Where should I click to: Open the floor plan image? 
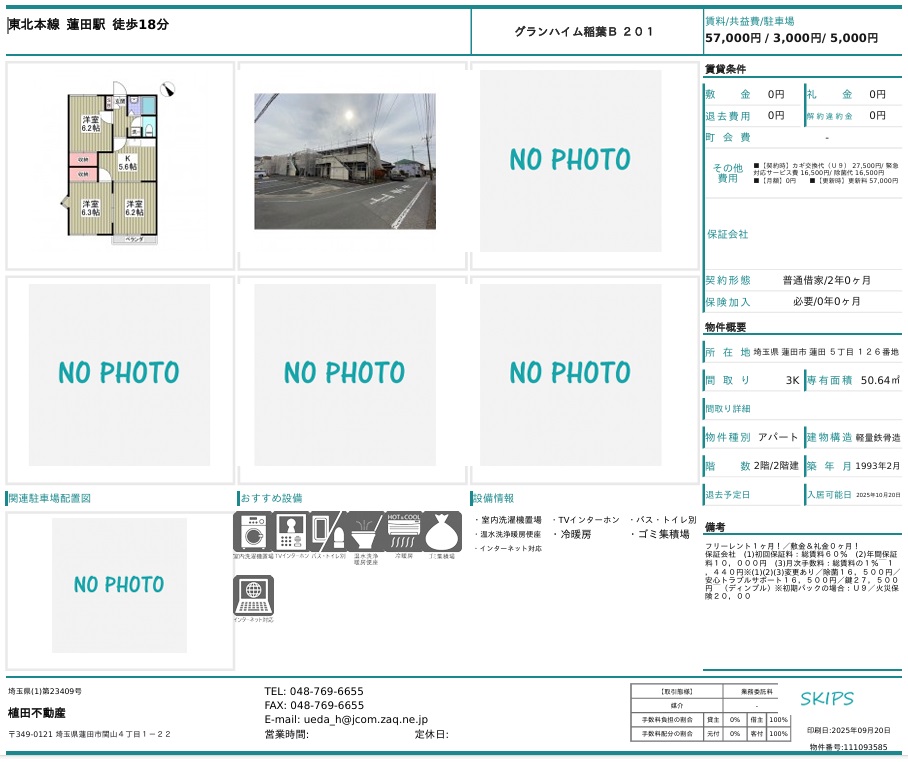pos(119,166)
